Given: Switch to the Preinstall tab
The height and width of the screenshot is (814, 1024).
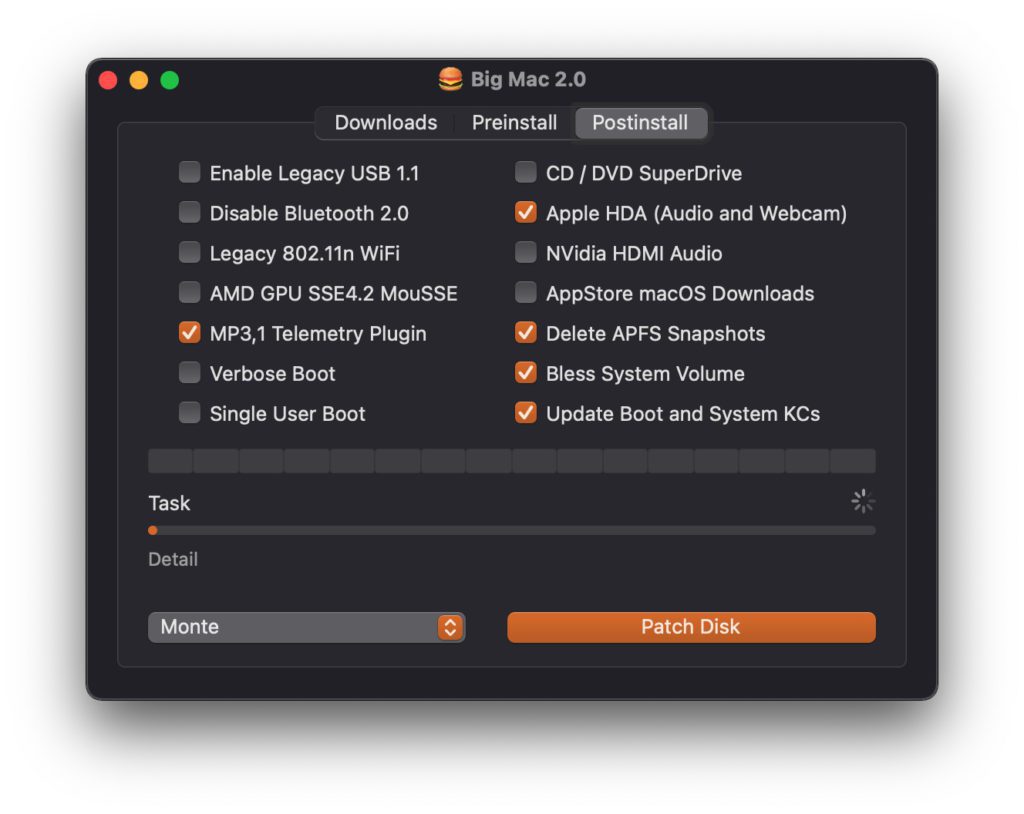Looking at the screenshot, I should click(514, 123).
